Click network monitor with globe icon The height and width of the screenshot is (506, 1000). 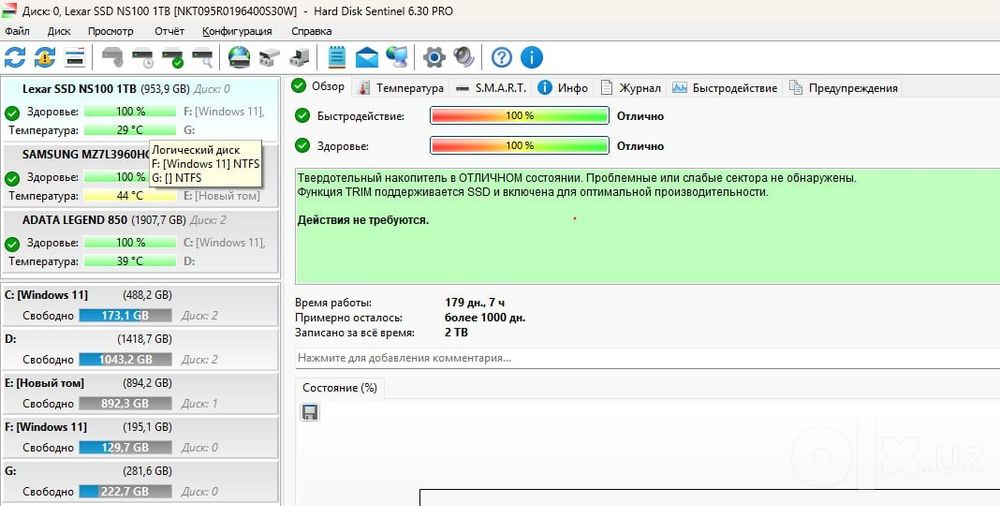(397, 57)
